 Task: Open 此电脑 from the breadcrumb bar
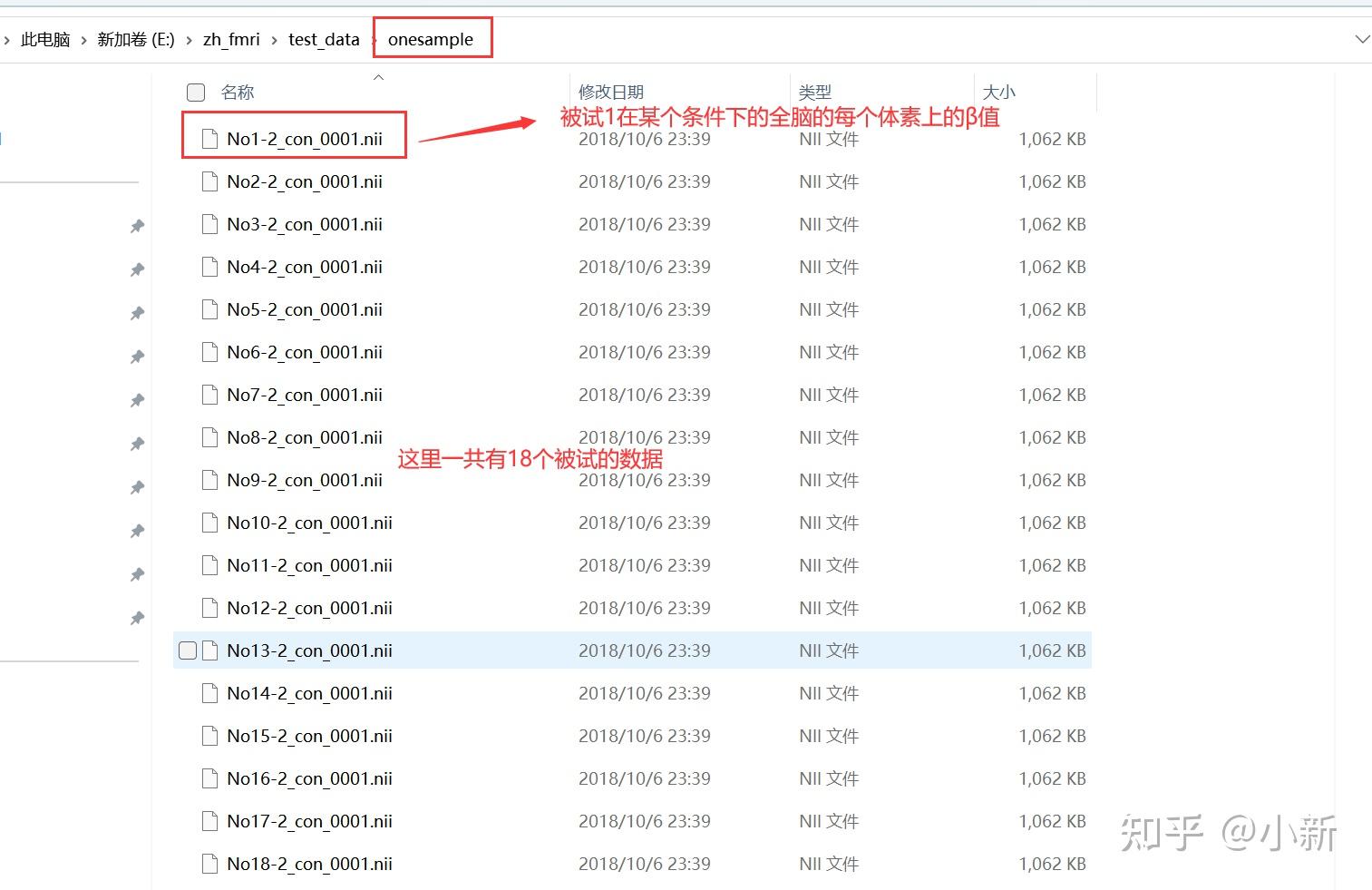[x=44, y=39]
